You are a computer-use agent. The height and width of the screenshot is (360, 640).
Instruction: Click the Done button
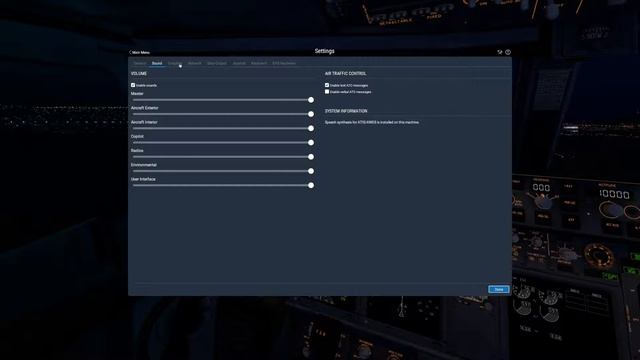coord(499,289)
